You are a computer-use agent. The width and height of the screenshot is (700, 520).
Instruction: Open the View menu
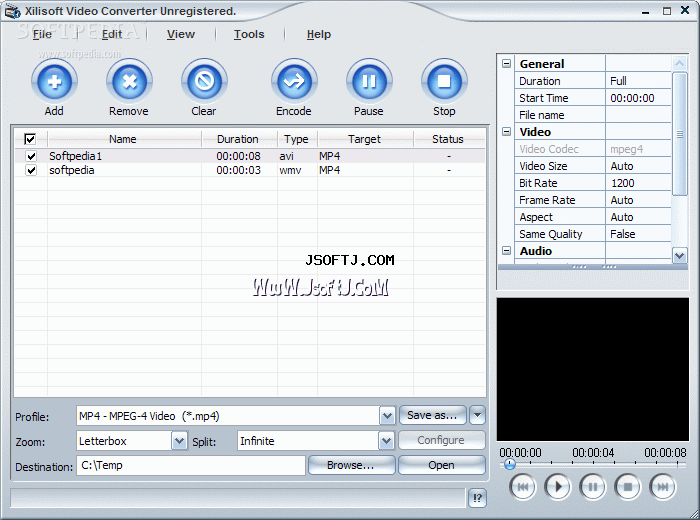pos(181,34)
